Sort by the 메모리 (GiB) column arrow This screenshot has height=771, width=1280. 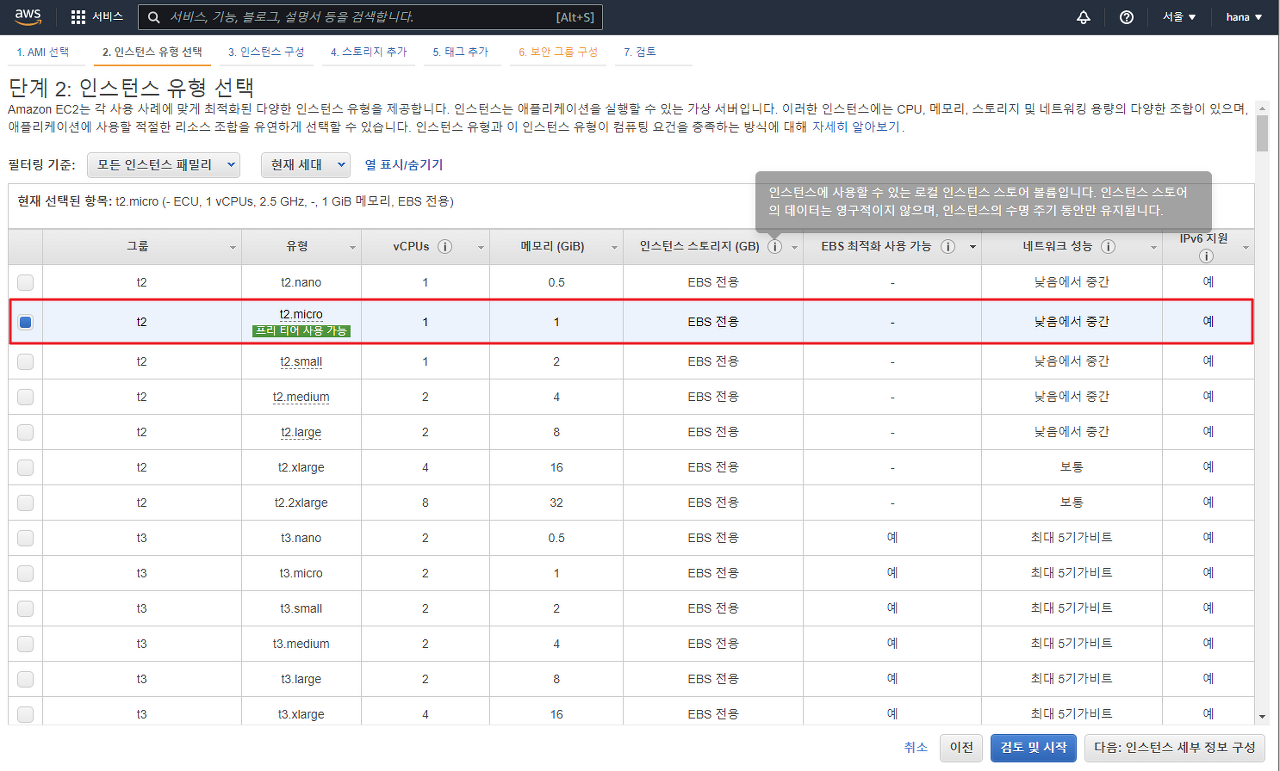point(614,247)
